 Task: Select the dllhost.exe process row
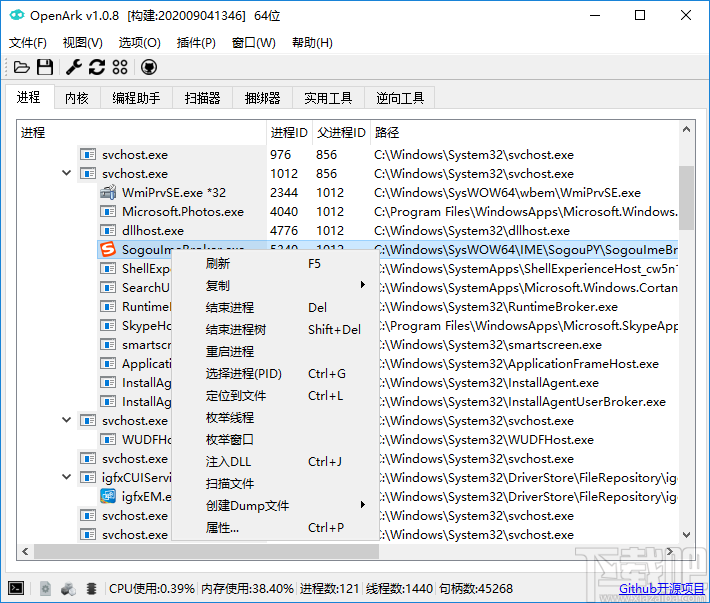click(388, 230)
